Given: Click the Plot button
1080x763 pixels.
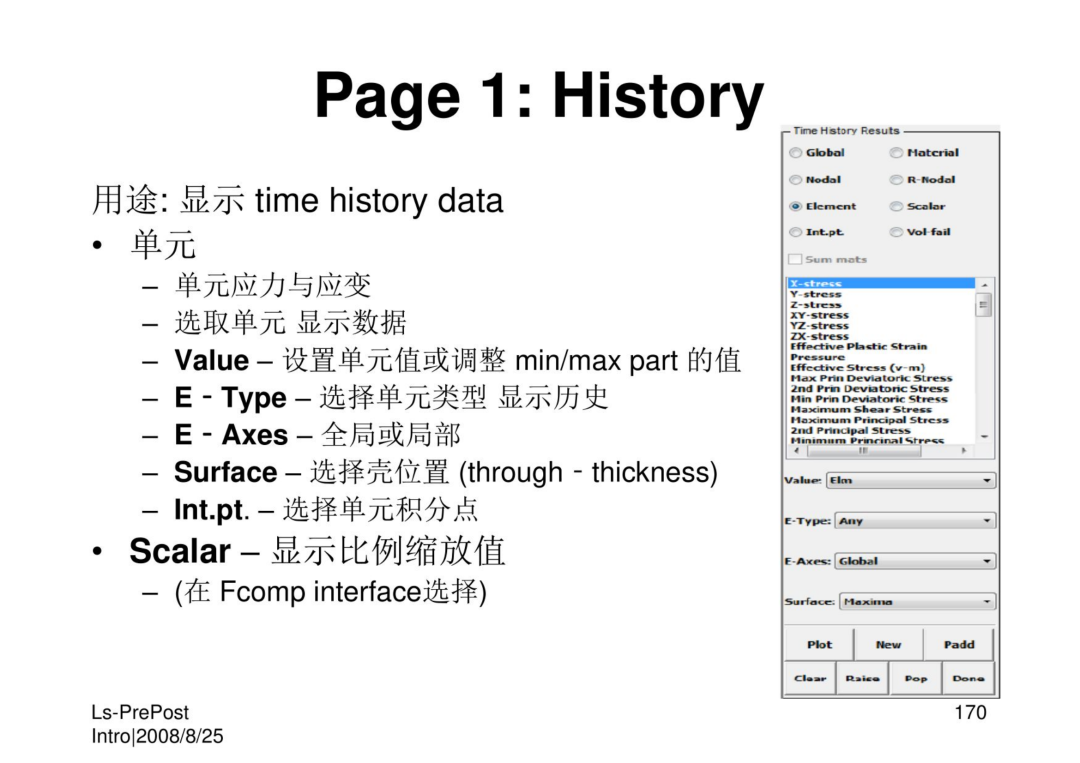Looking at the screenshot, I should tap(819, 645).
